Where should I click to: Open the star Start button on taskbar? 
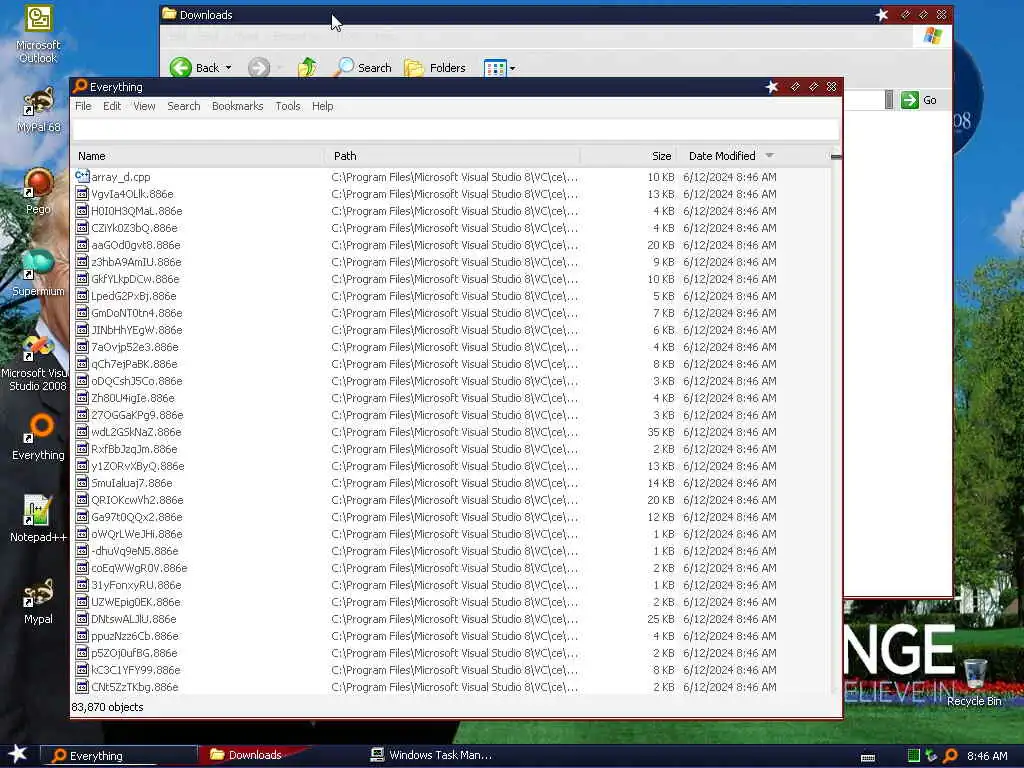click(x=17, y=754)
